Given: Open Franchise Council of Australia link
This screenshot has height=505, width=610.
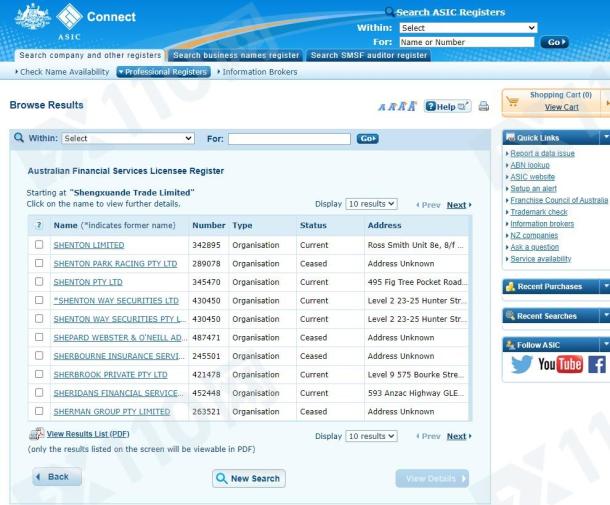Looking at the screenshot, I should (559, 200).
